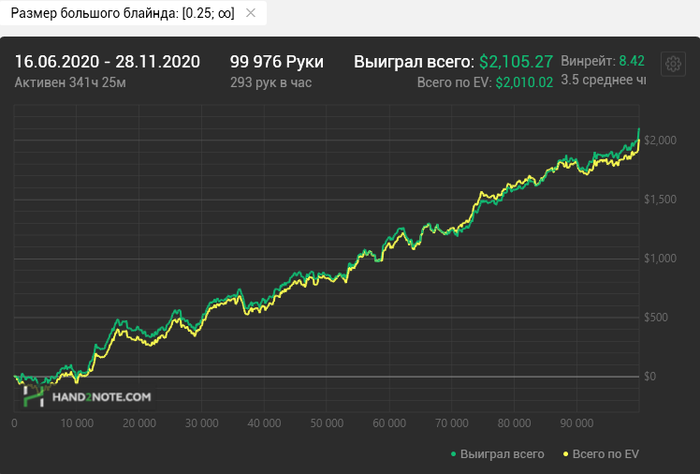Click the big blind size filter label

click(122, 13)
